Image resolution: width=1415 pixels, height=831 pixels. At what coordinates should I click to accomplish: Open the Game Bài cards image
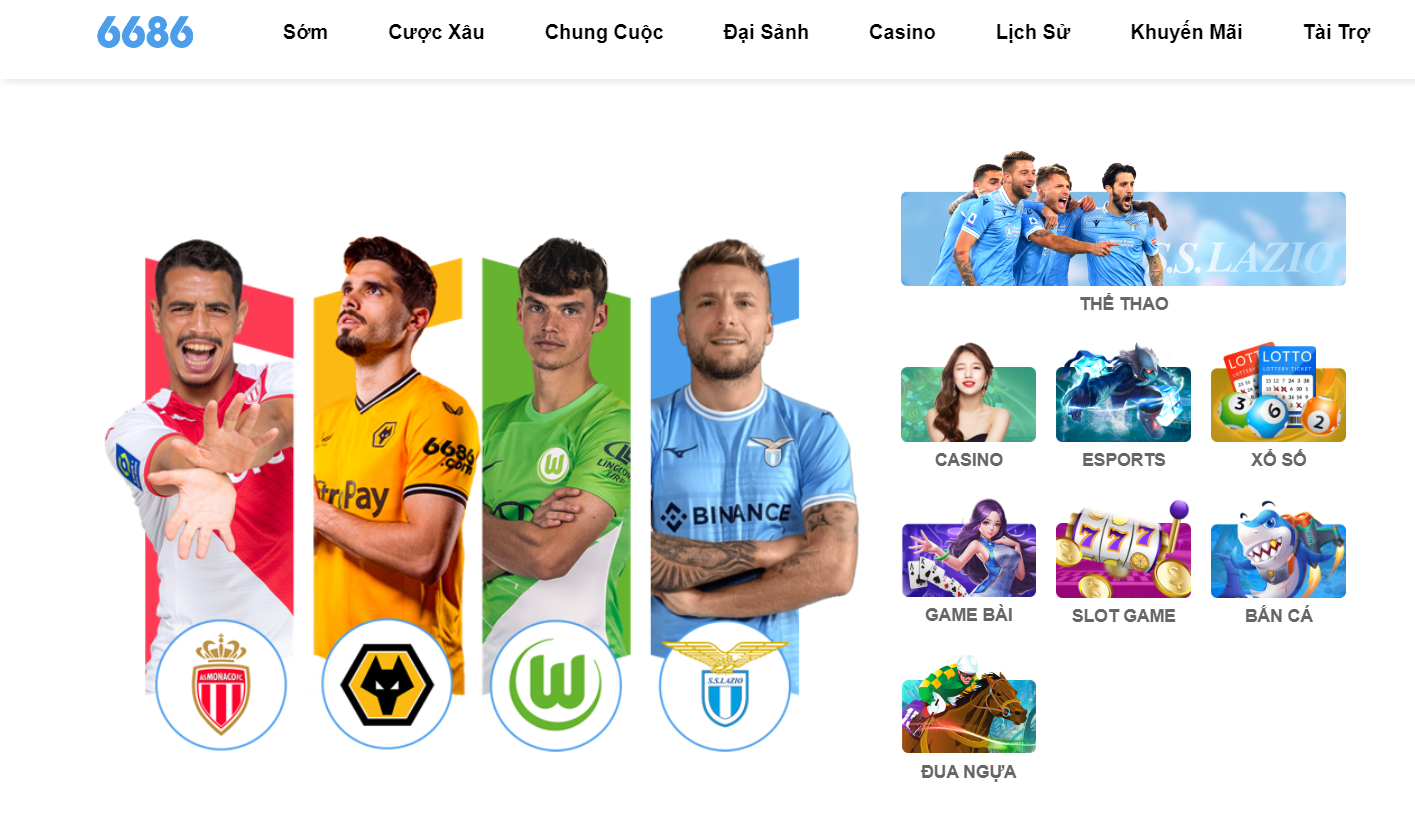968,549
